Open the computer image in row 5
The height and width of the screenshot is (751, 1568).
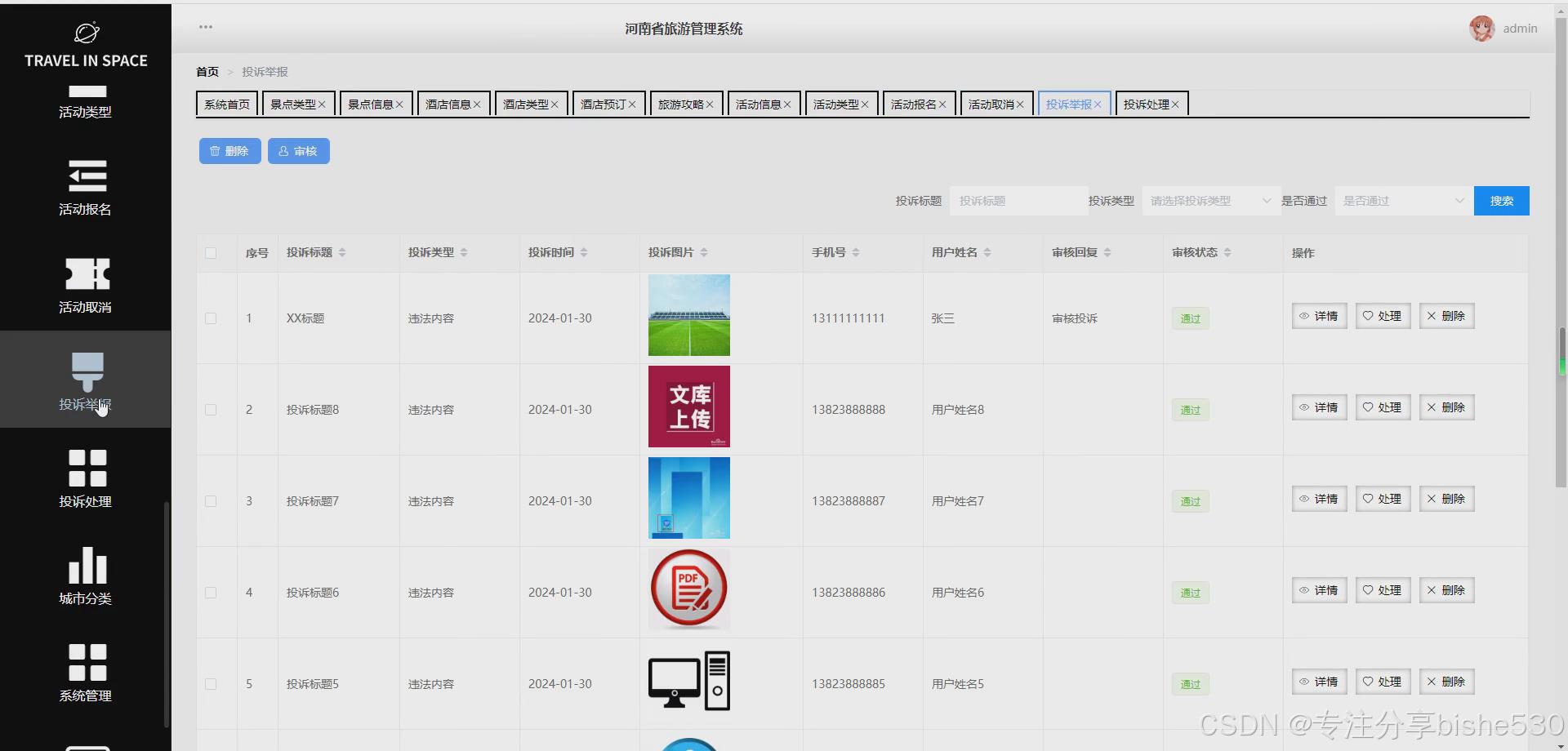tap(689, 681)
